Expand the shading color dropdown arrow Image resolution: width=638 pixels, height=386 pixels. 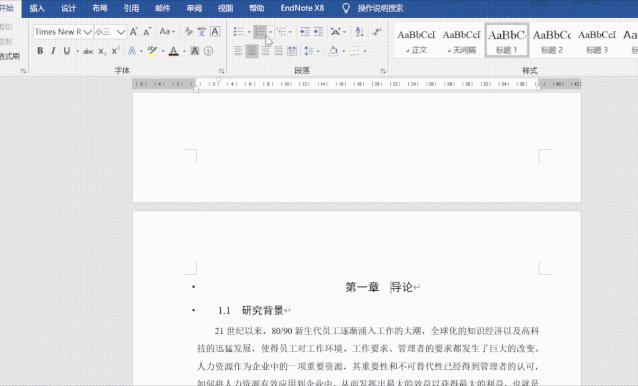point(343,51)
